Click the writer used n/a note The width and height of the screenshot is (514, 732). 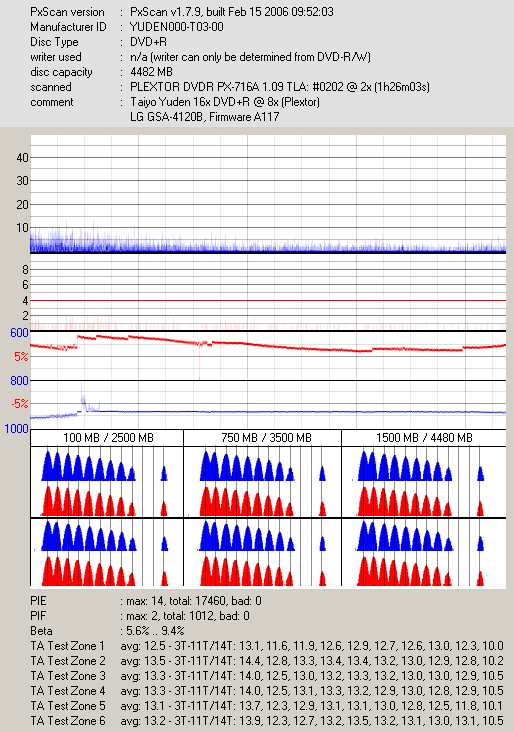coord(251,57)
